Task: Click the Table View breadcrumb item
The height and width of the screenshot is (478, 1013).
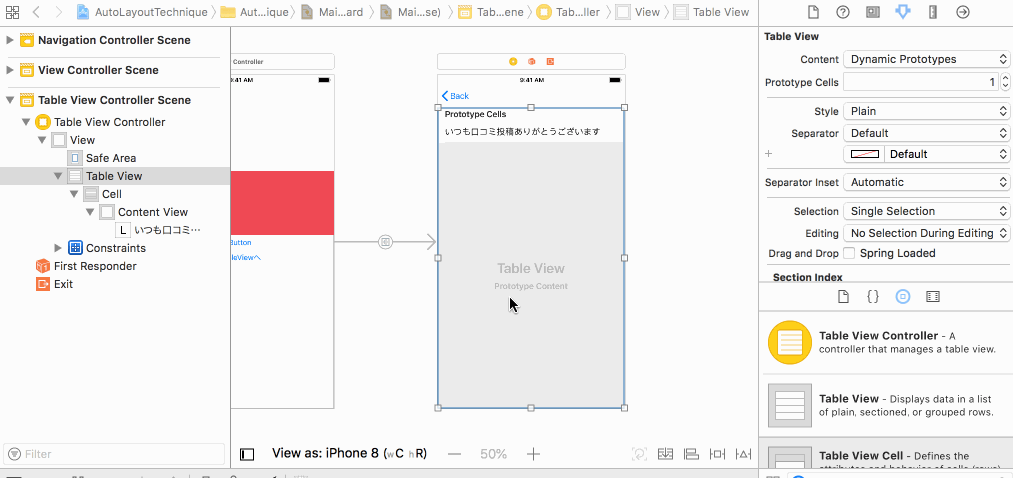Action: coord(711,12)
